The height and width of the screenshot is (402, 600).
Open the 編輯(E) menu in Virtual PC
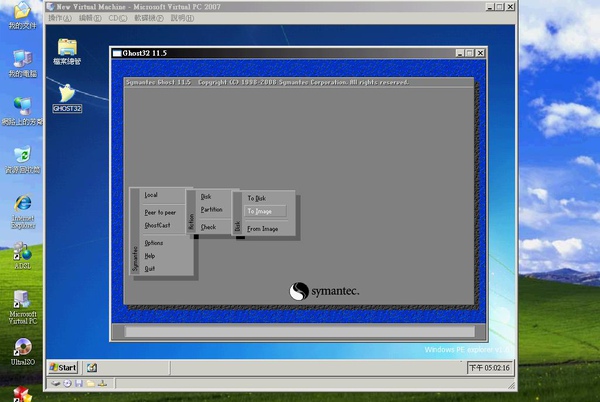(x=90, y=18)
